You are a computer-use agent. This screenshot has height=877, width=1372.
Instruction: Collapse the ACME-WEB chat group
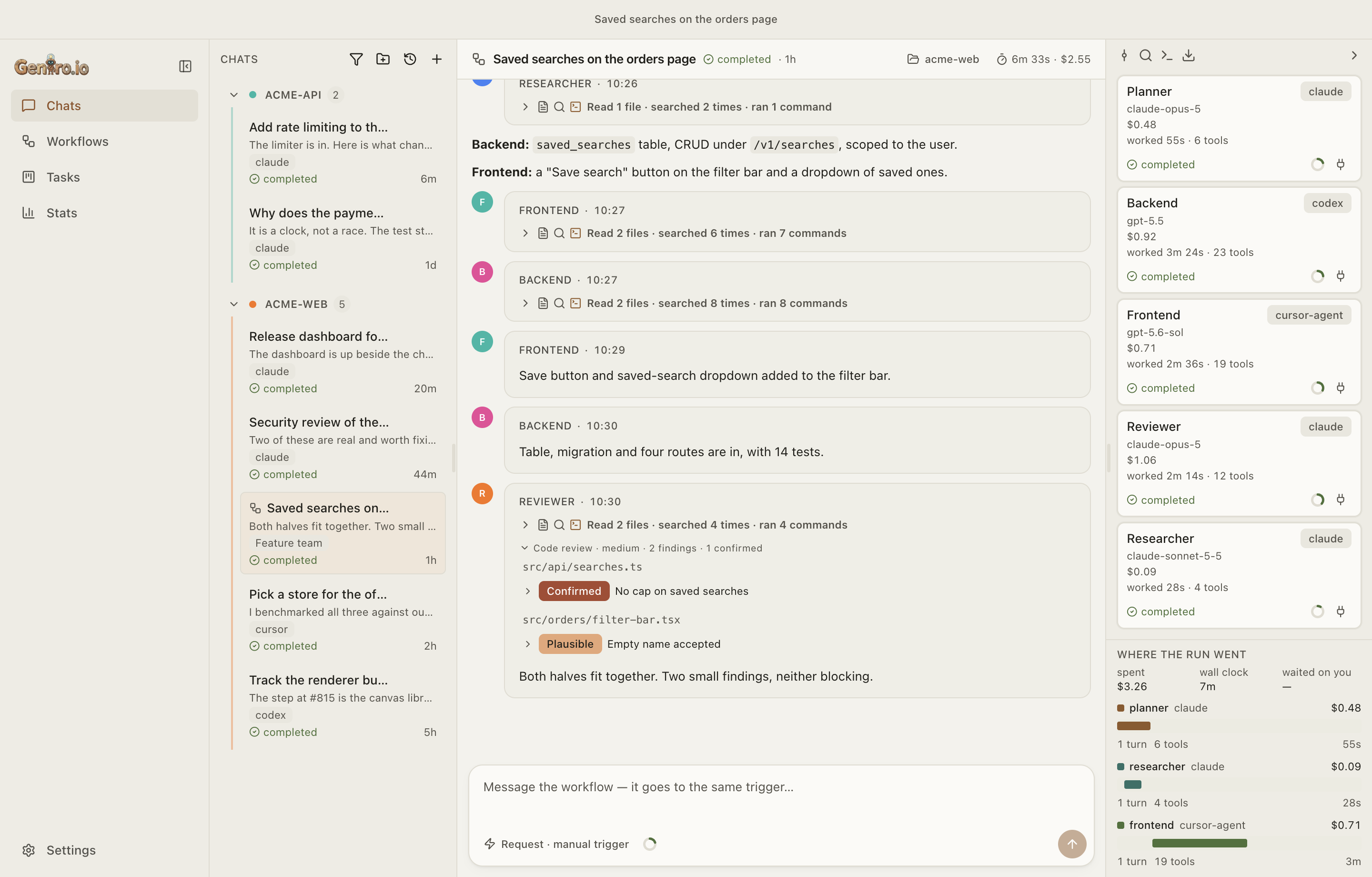point(233,305)
